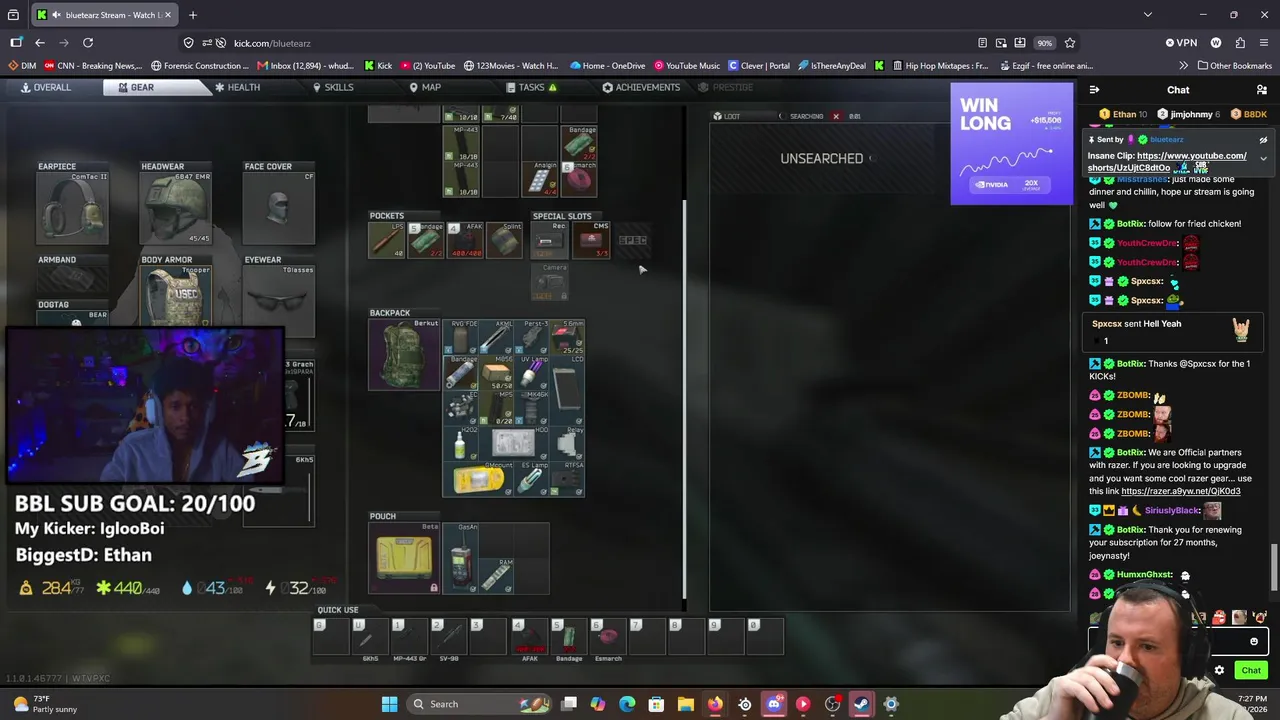Open the list all tabs dropdown

pyautogui.click(x=1148, y=15)
